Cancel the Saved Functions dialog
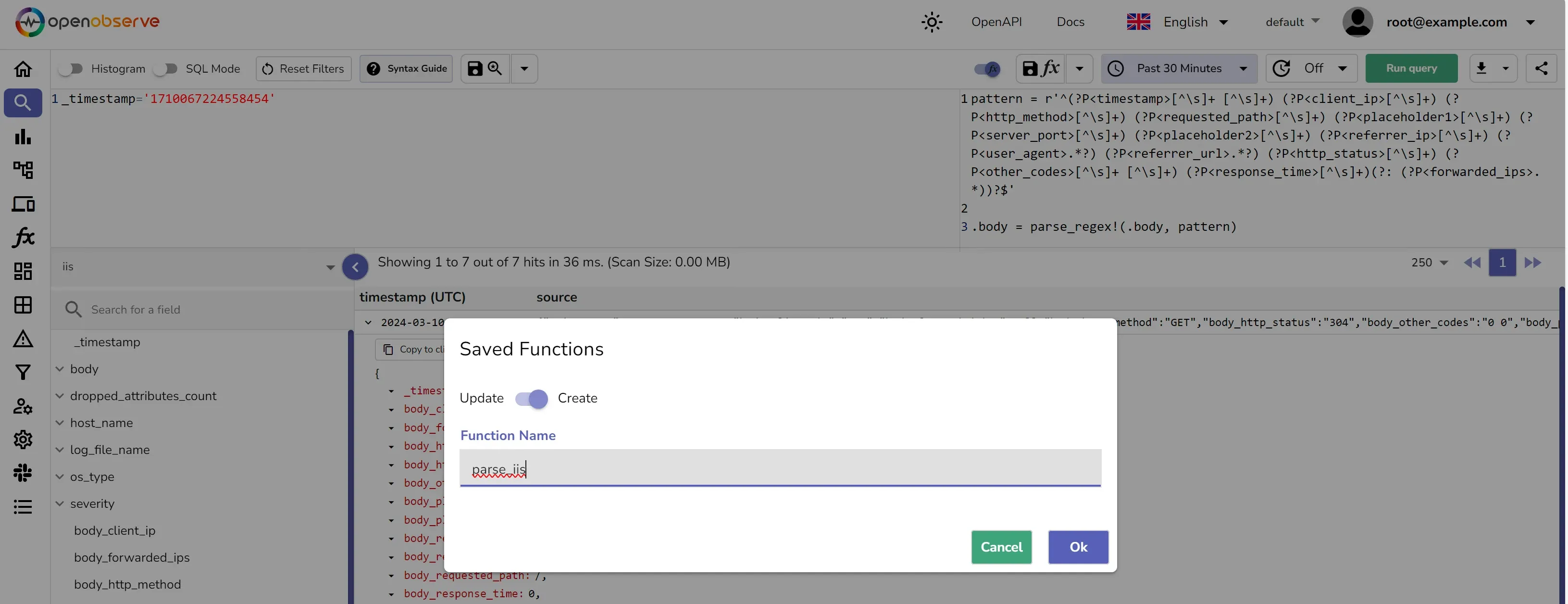Image resolution: width=1568 pixels, height=604 pixels. [1001, 547]
